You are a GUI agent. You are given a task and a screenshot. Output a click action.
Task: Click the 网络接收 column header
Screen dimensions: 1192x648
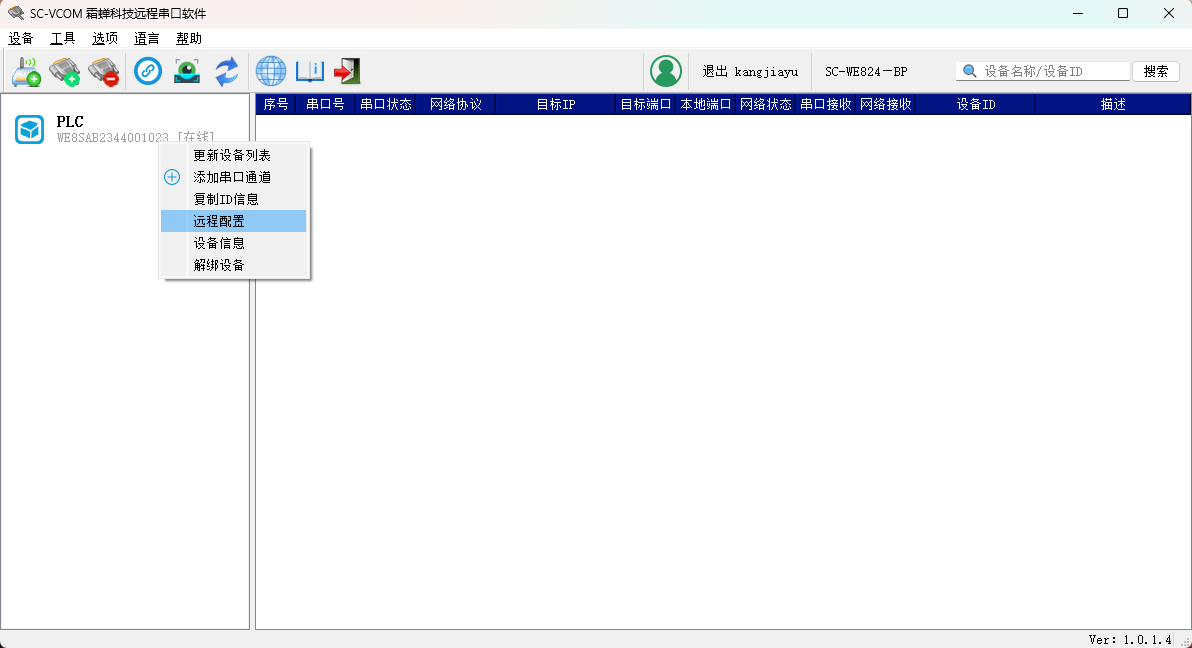(886, 104)
